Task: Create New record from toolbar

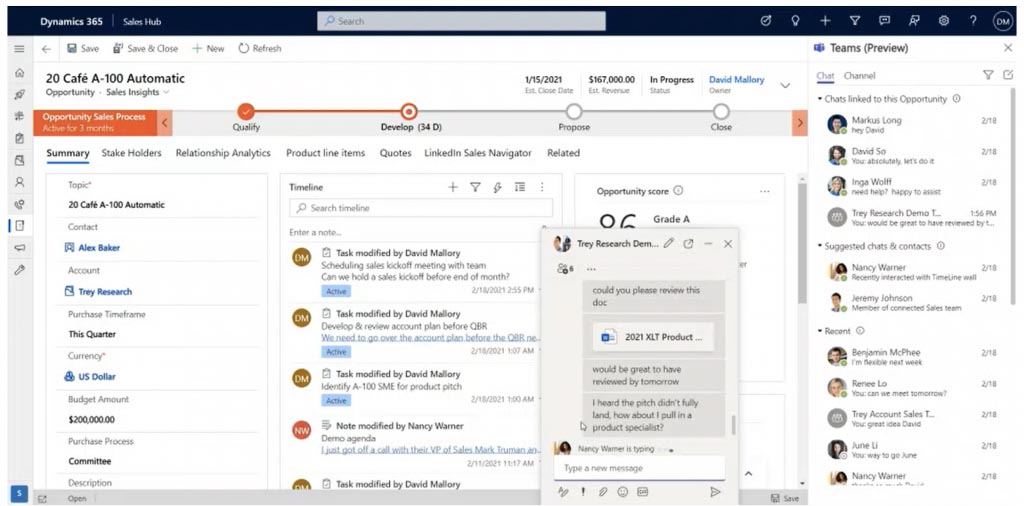Action: (x=208, y=49)
